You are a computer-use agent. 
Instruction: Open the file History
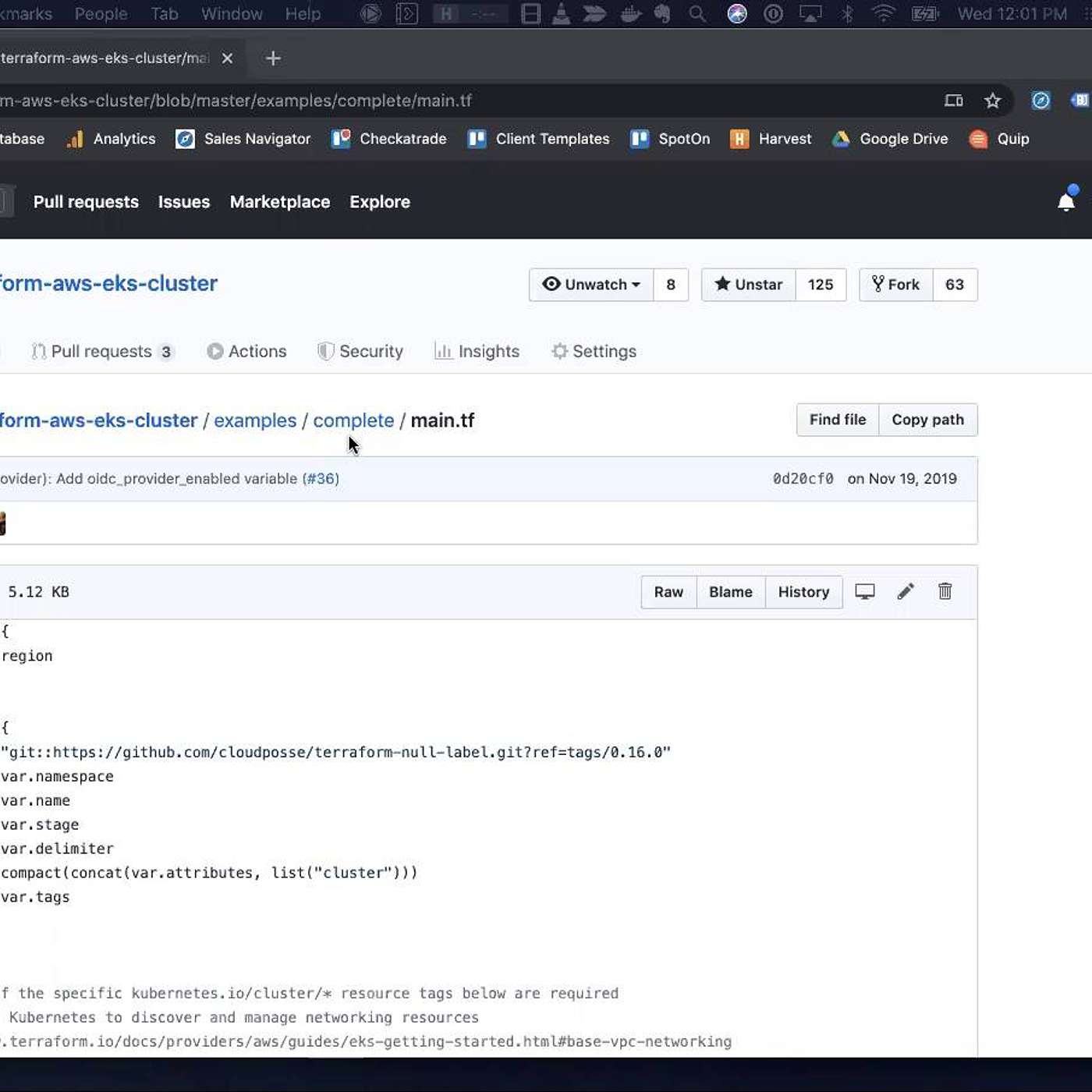[803, 592]
